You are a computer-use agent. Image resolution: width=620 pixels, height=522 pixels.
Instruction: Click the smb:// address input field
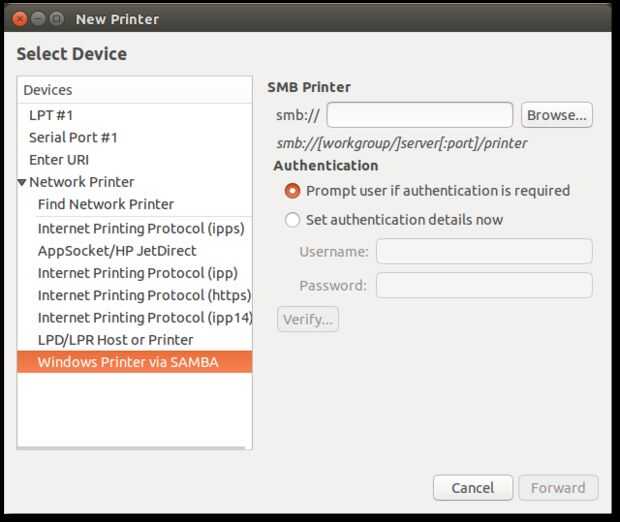pos(419,115)
